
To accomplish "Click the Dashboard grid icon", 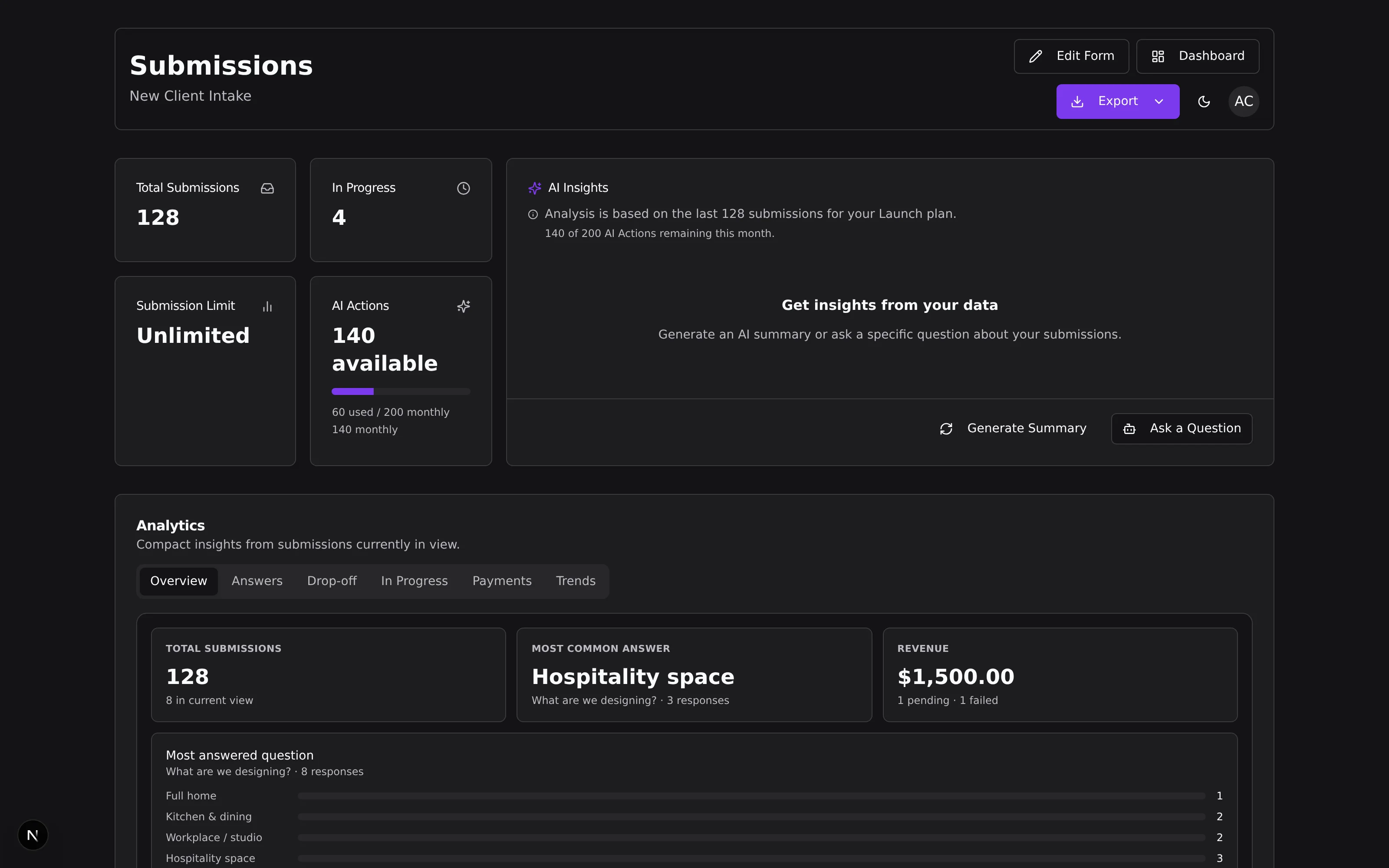I will 1158,56.
